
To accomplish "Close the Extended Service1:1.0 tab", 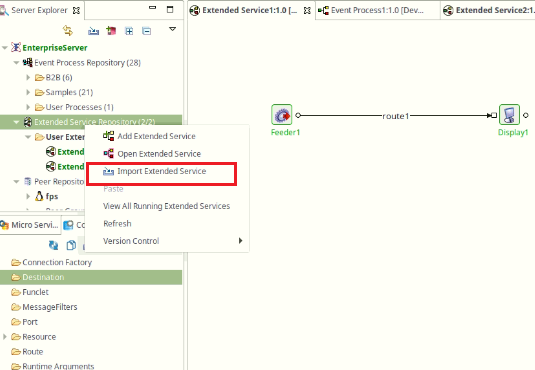I will [307, 11].
